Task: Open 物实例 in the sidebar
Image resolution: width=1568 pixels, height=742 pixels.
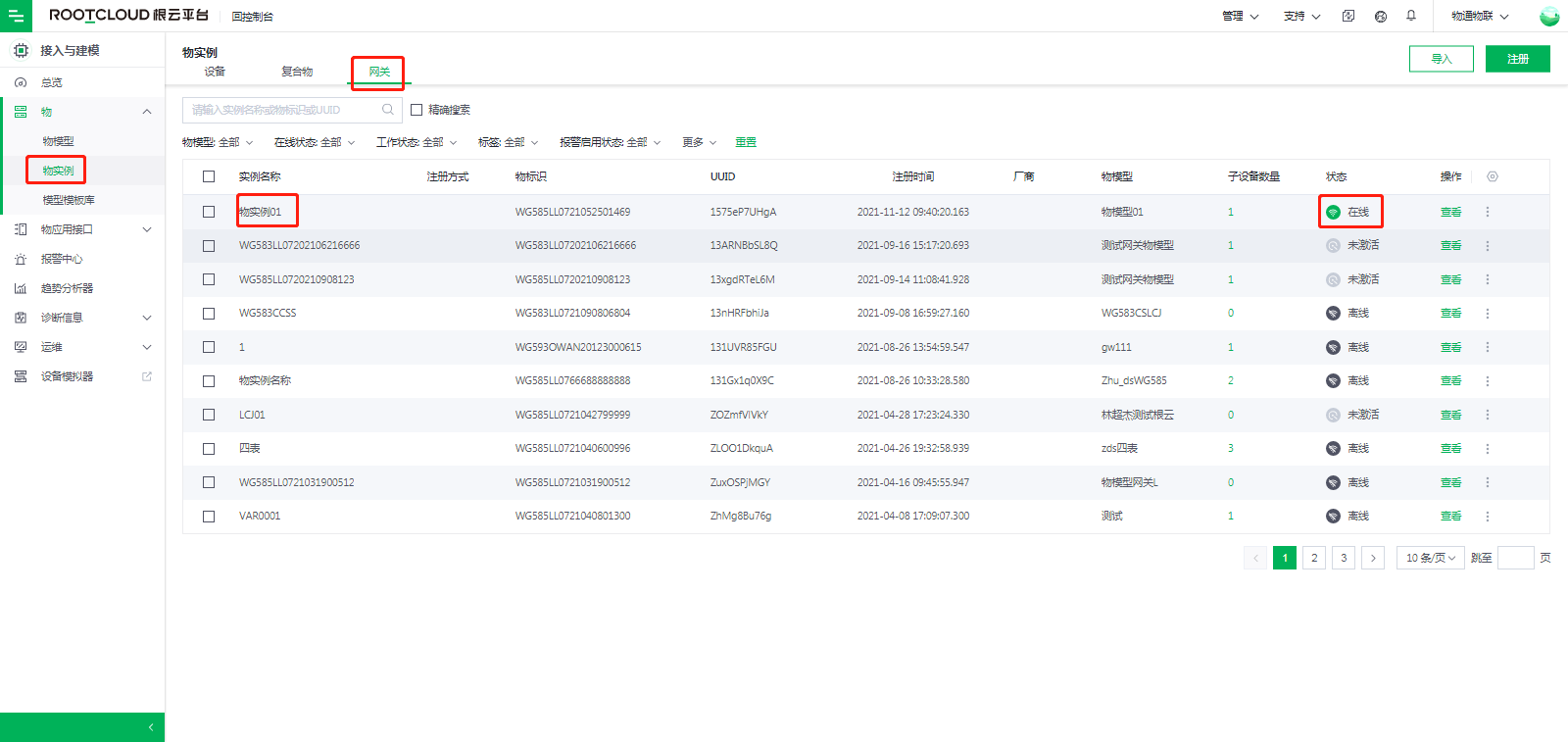Action: coord(58,171)
